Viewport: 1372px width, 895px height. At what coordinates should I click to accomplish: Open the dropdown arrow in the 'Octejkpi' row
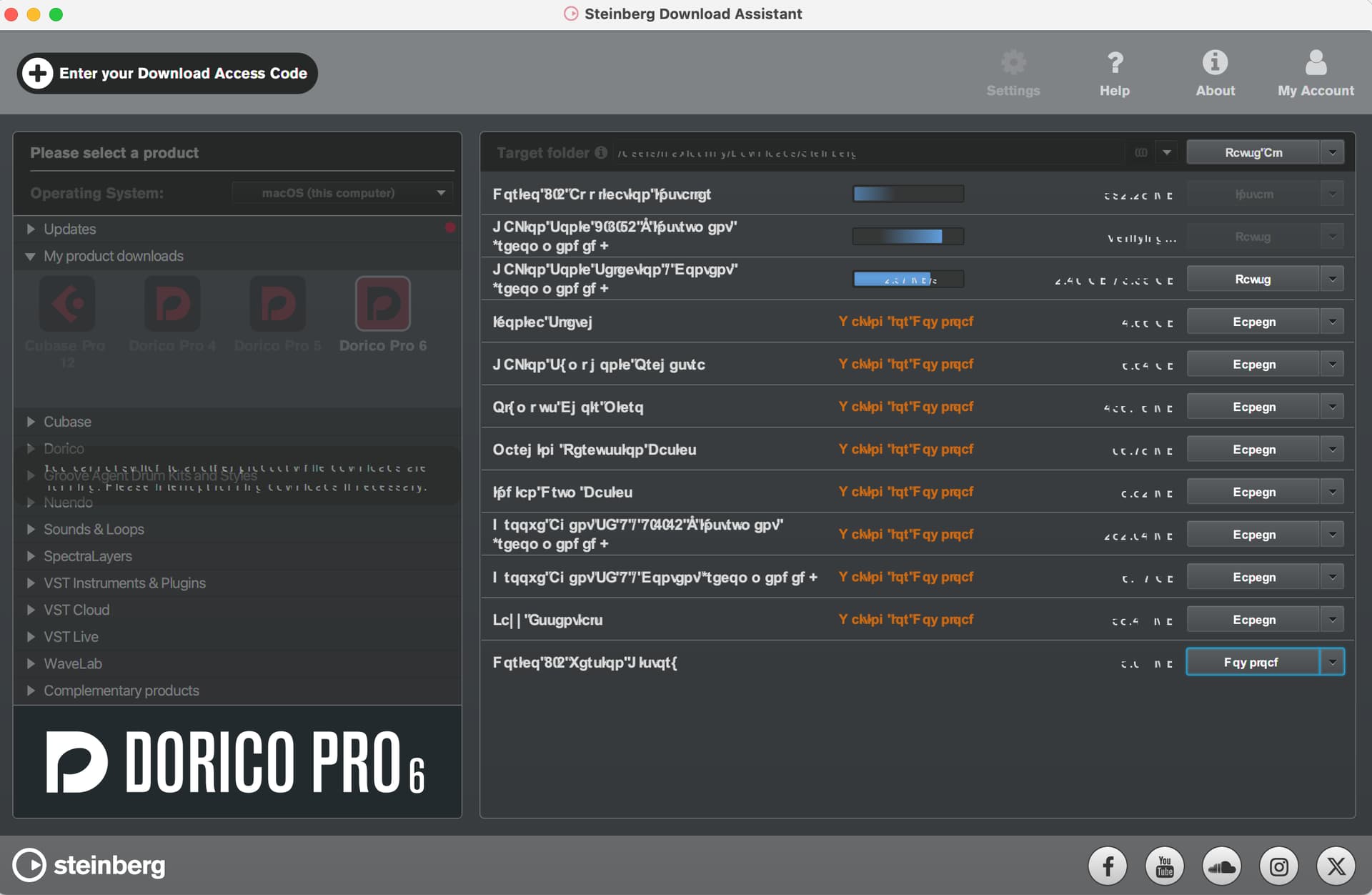point(1333,449)
